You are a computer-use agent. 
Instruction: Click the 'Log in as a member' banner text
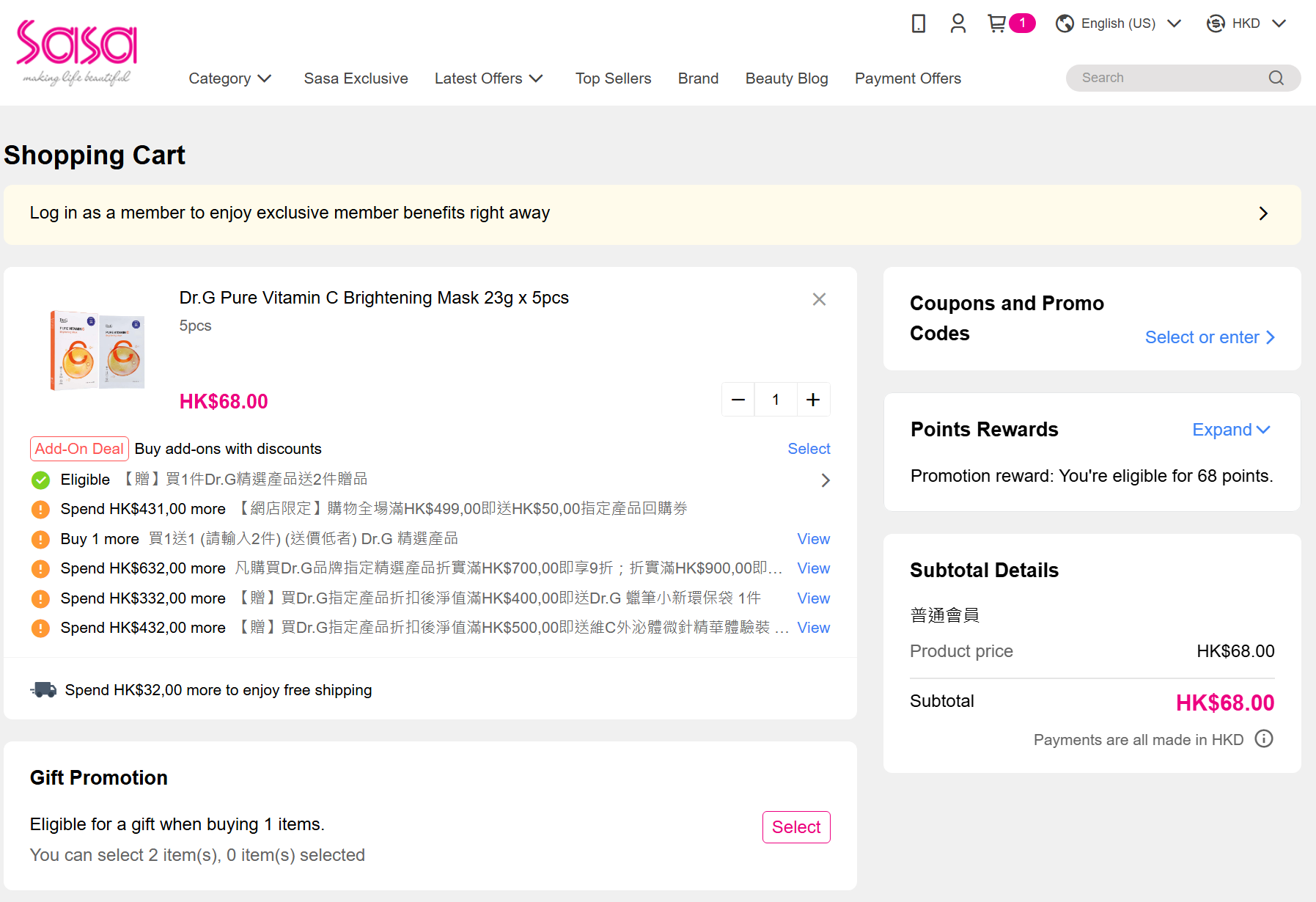point(290,213)
